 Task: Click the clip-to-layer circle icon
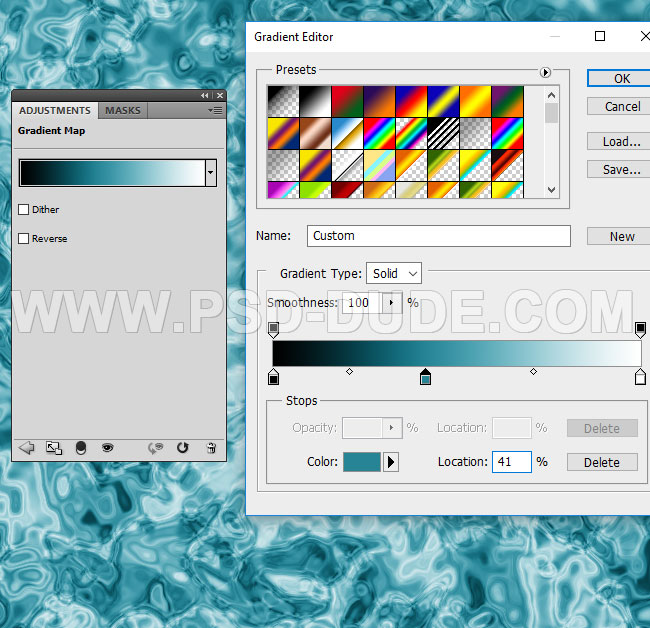click(x=81, y=448)
